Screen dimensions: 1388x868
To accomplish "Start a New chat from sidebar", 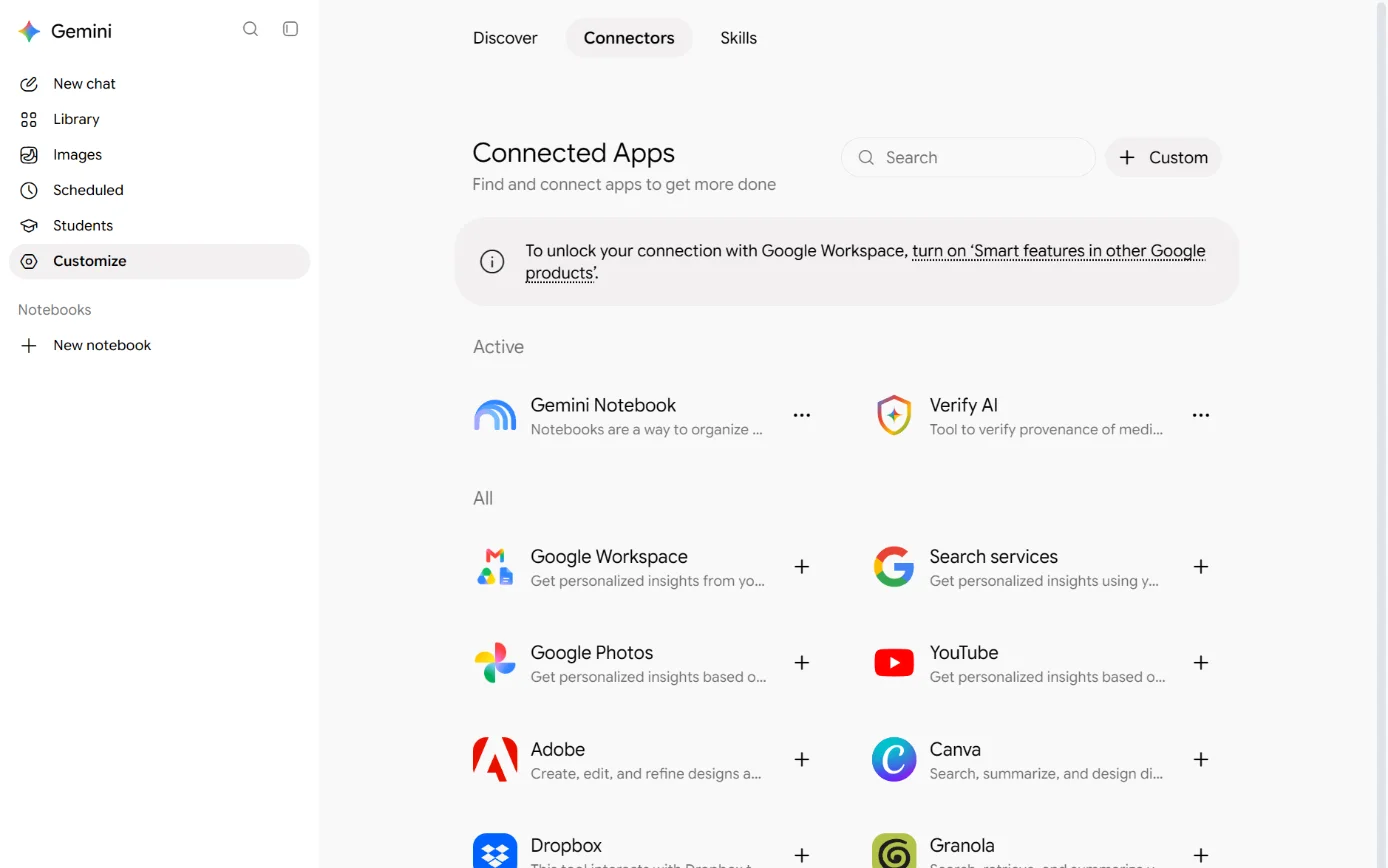I will click(160, 84).
